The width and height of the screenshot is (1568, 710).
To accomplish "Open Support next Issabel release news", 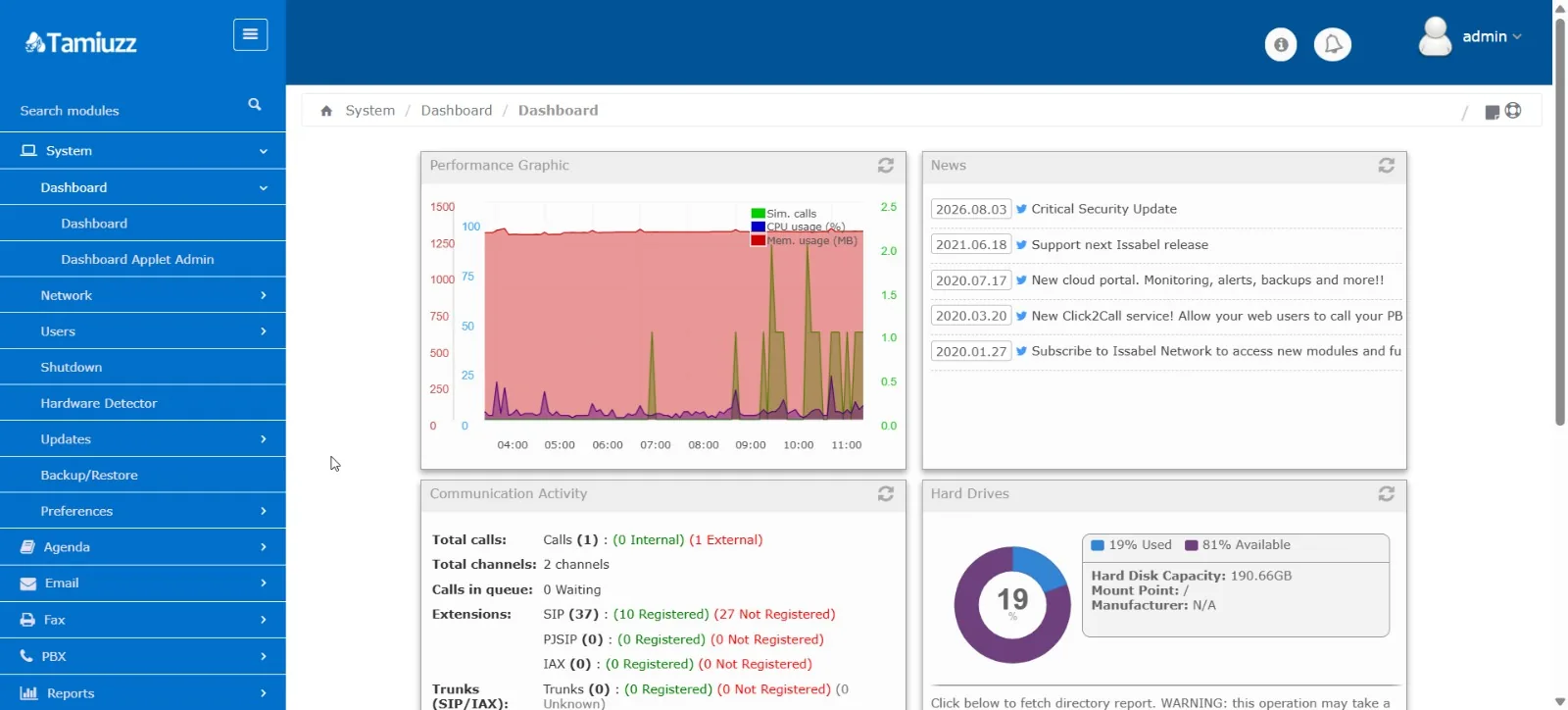I will click(1119, 245).
